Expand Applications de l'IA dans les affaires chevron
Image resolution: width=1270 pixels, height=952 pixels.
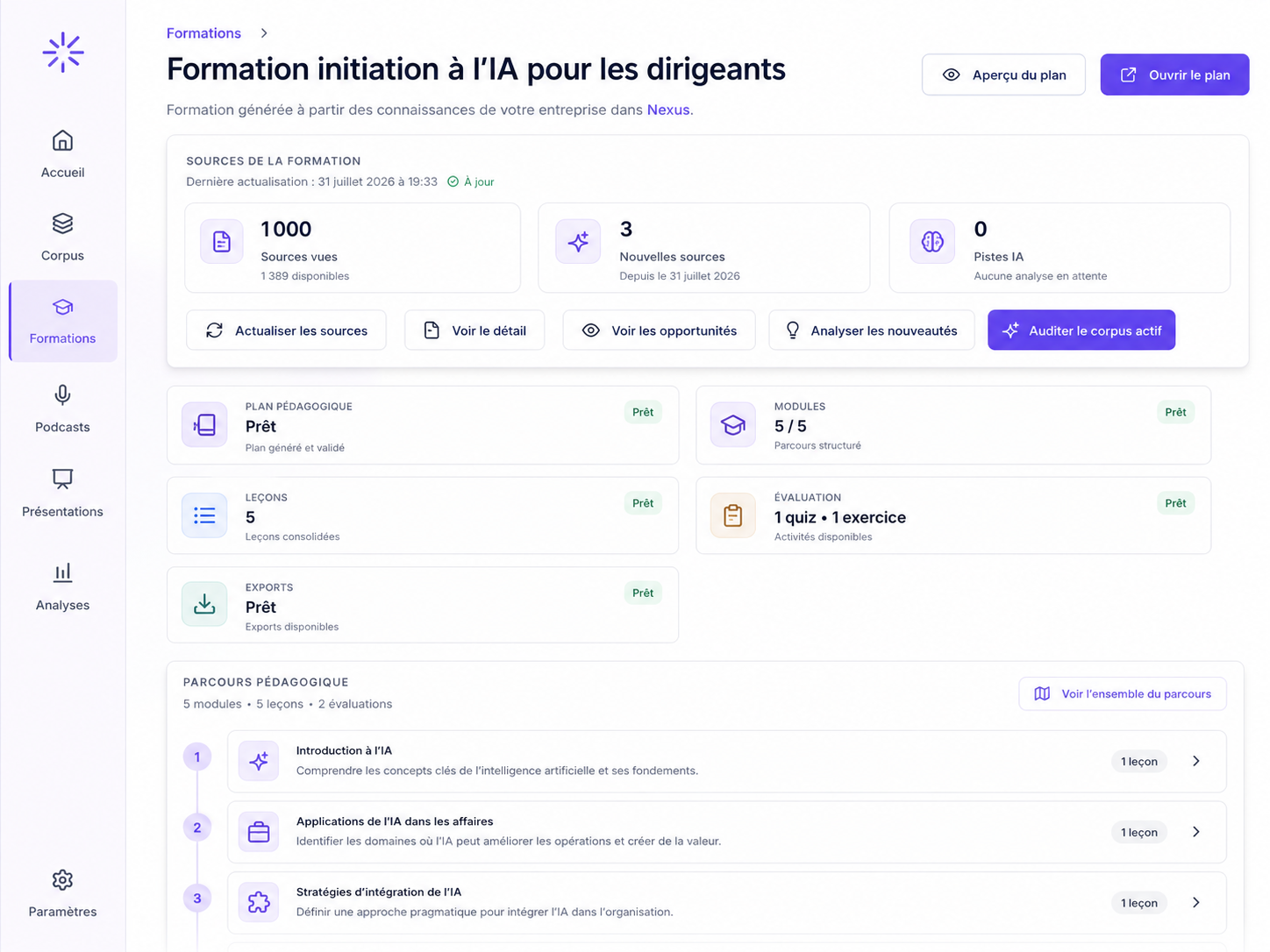click(1196, 832)
